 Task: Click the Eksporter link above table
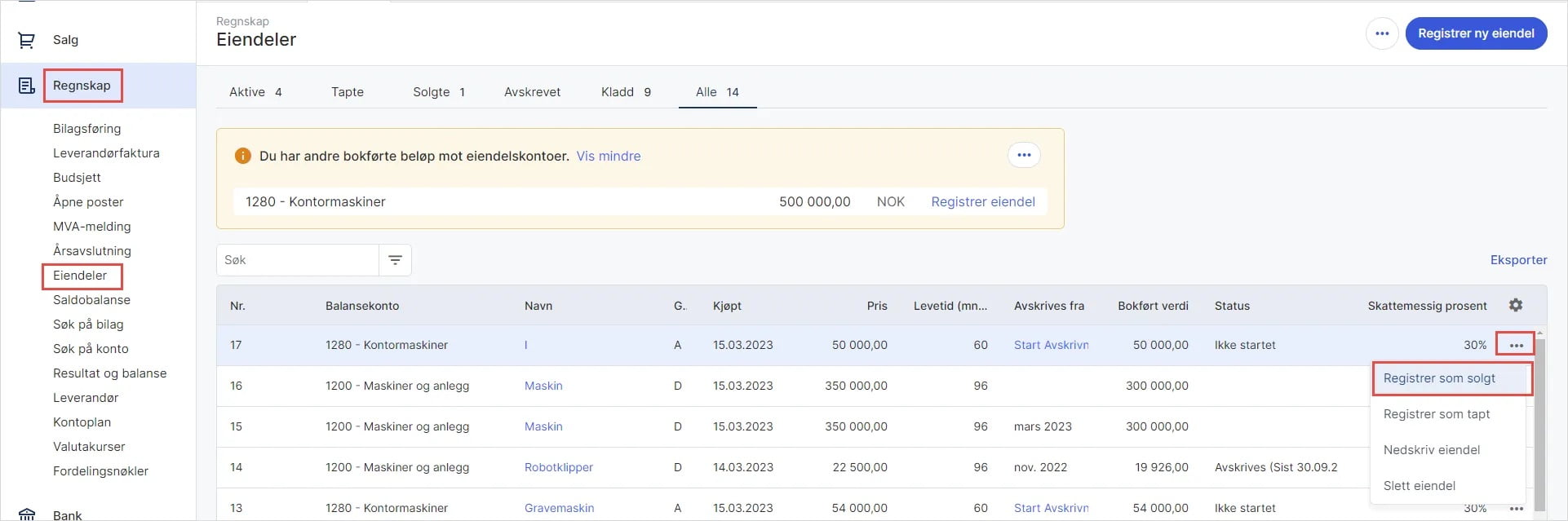click(x=1517, y=260)
